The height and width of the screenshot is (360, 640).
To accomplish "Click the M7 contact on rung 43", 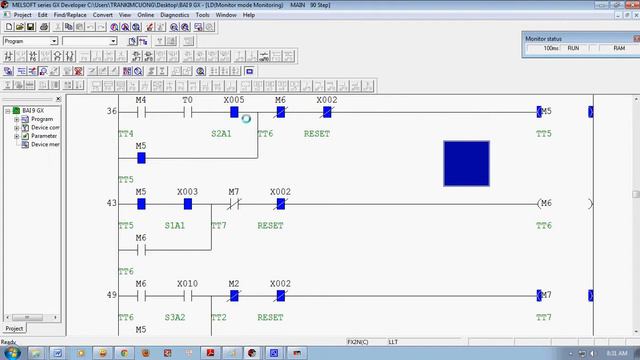I will click(x=234, y=204).
